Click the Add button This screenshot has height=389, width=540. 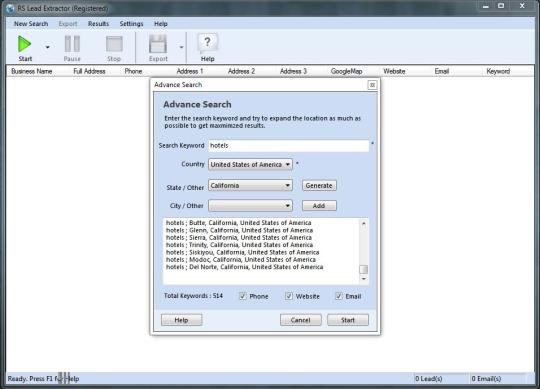coord(319,206)
